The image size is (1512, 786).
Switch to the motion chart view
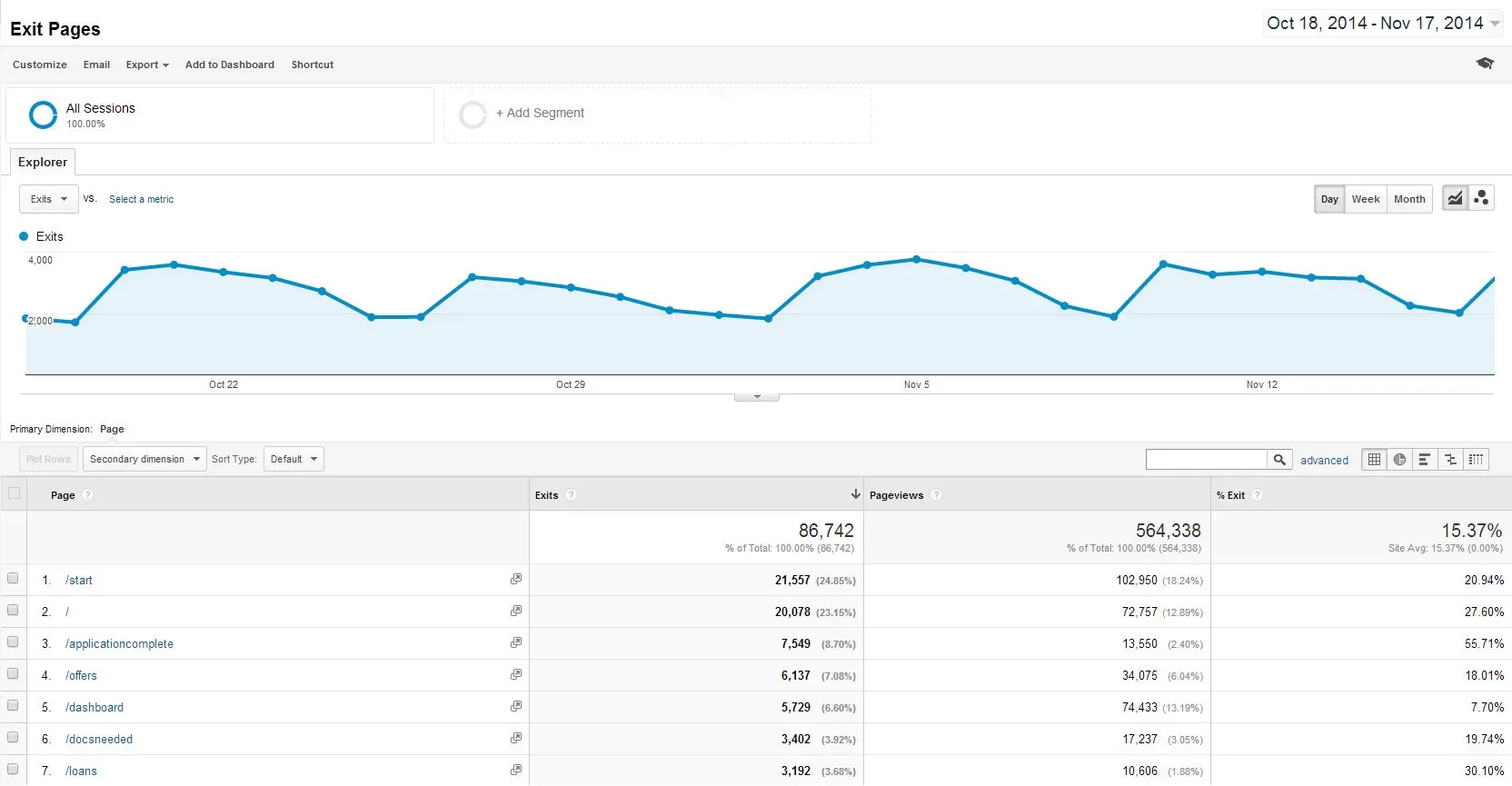[x=1481, y=198]
